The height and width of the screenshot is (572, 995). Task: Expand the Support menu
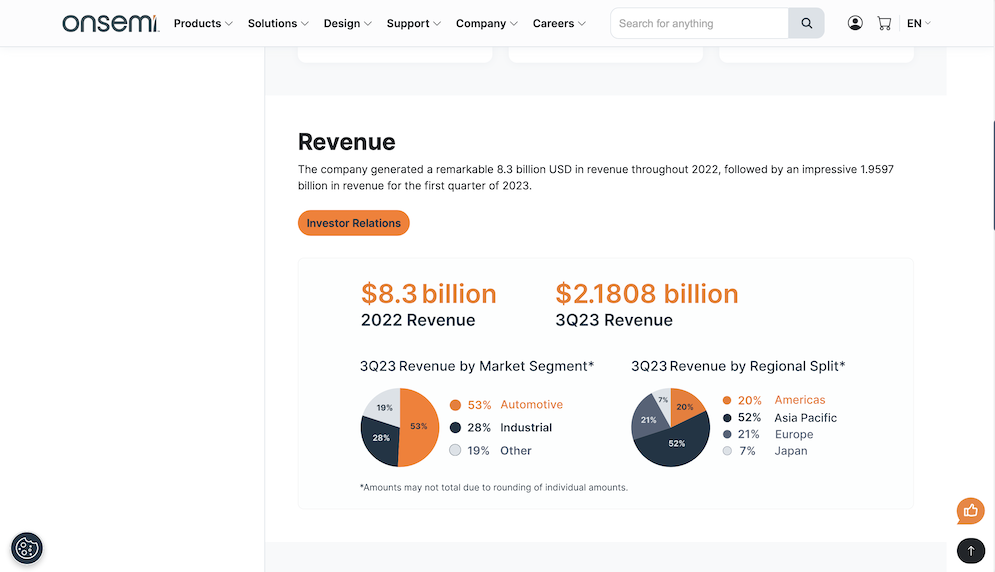[x=414, y=23]
